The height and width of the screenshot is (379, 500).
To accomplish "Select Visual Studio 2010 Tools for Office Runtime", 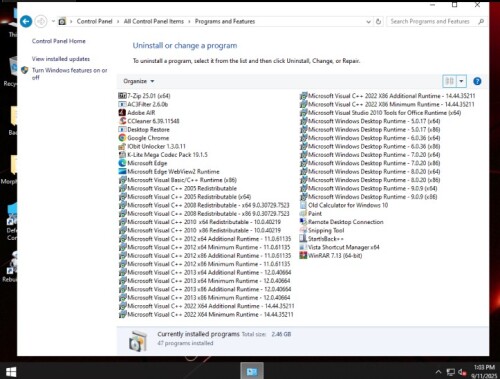I will click(381, 113).
